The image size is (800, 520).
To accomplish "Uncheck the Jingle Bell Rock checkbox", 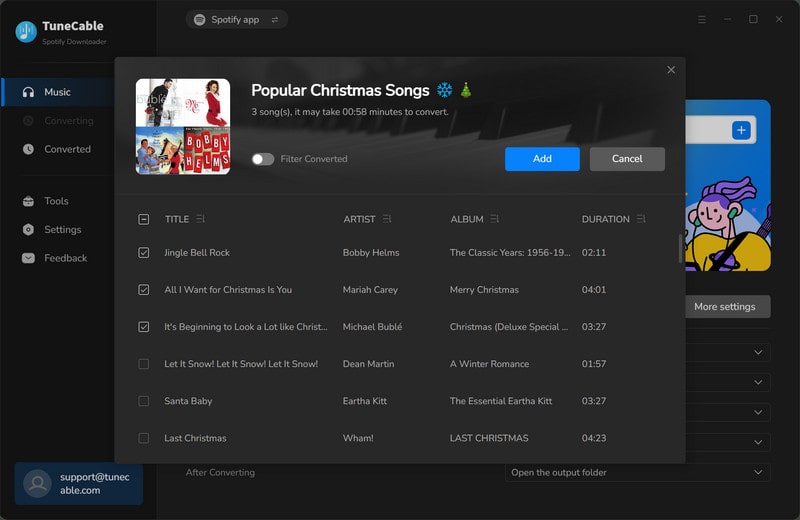I will pos(144,253).
